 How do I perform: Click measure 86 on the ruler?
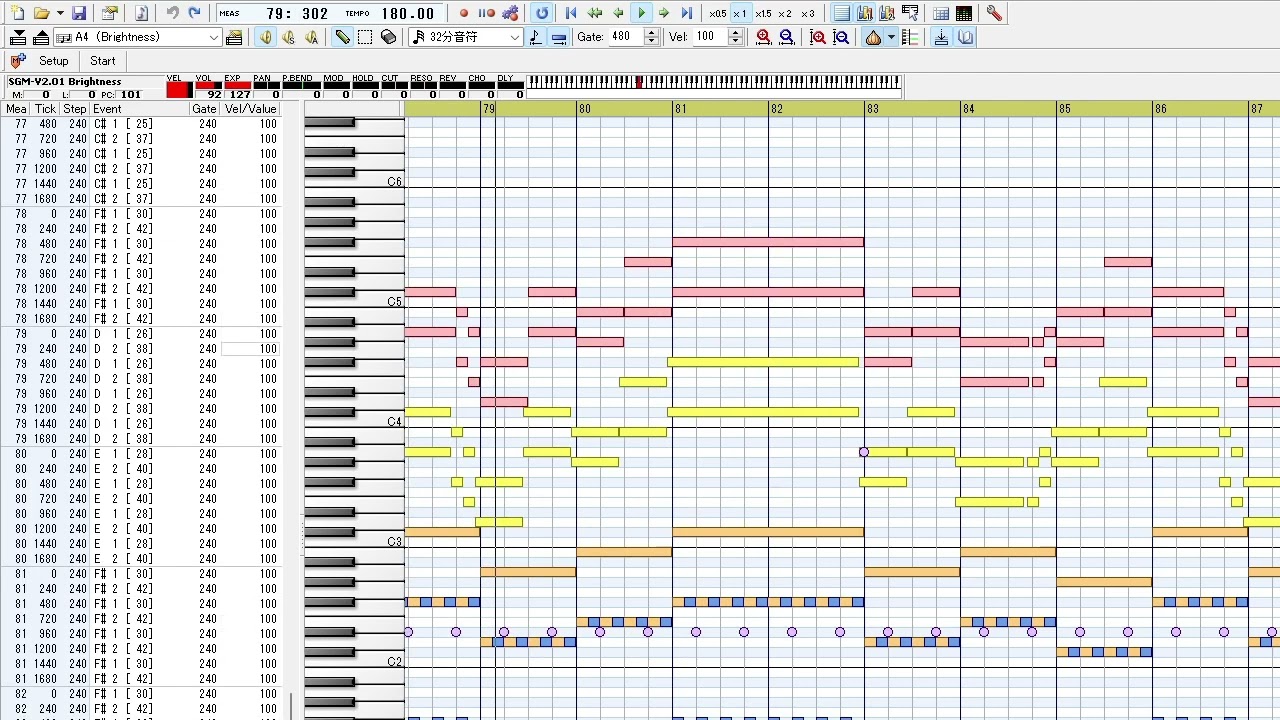click(x=1160, y=108)
